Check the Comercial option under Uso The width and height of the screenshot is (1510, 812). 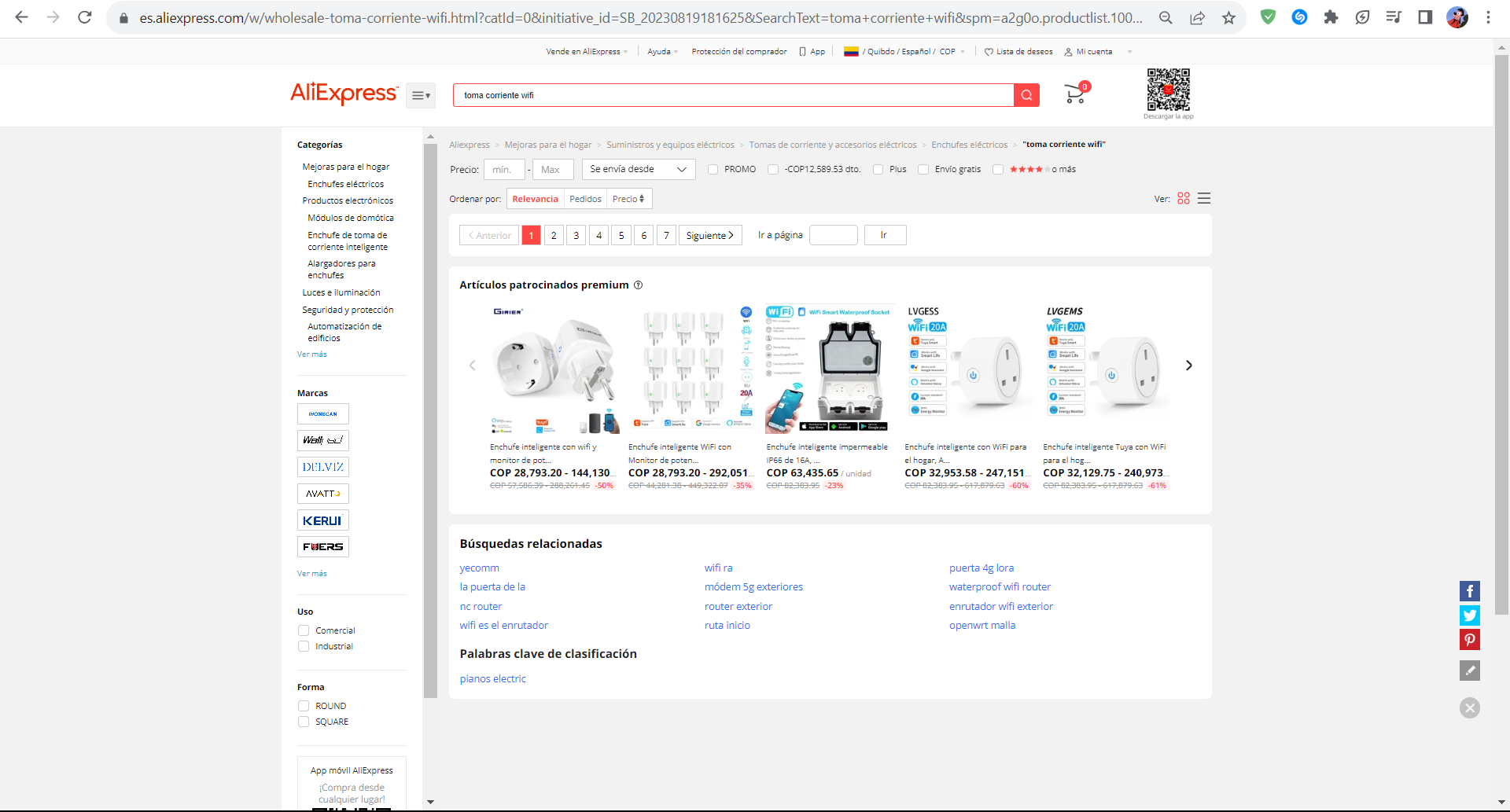click(304, 630)
